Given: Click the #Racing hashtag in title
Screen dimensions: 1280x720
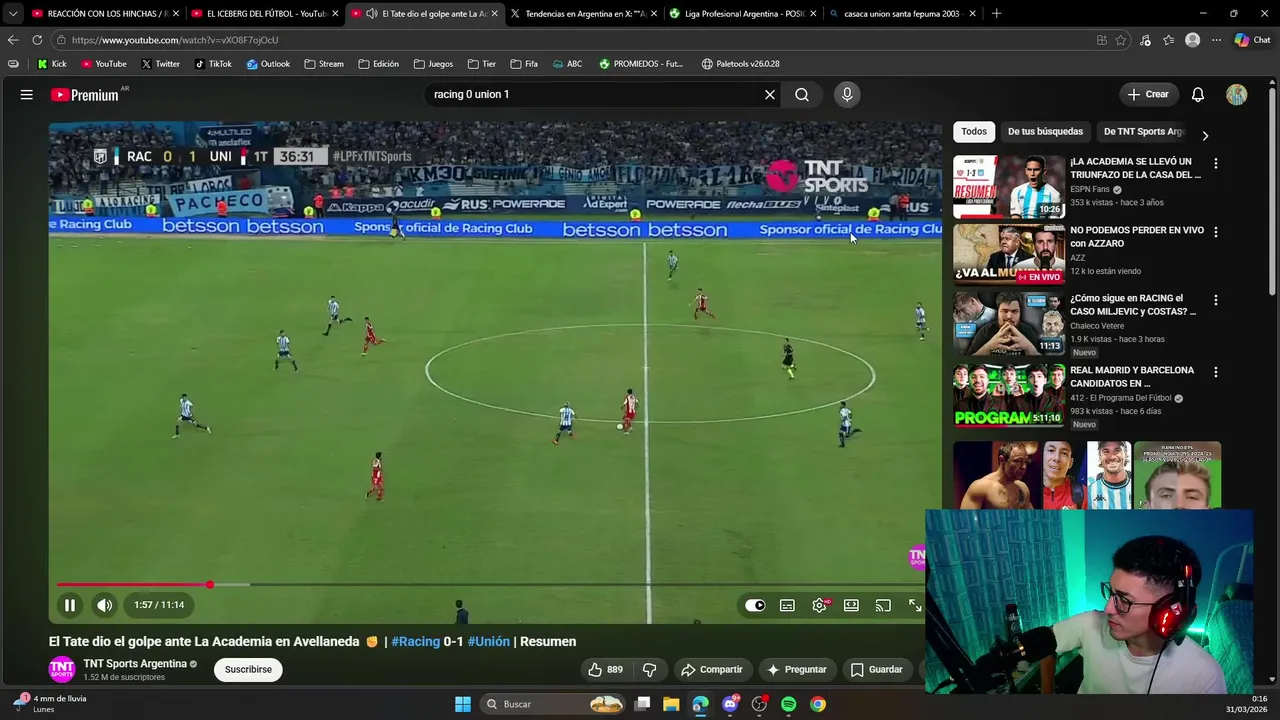Looking at the screenshot, I should [415, 642].
